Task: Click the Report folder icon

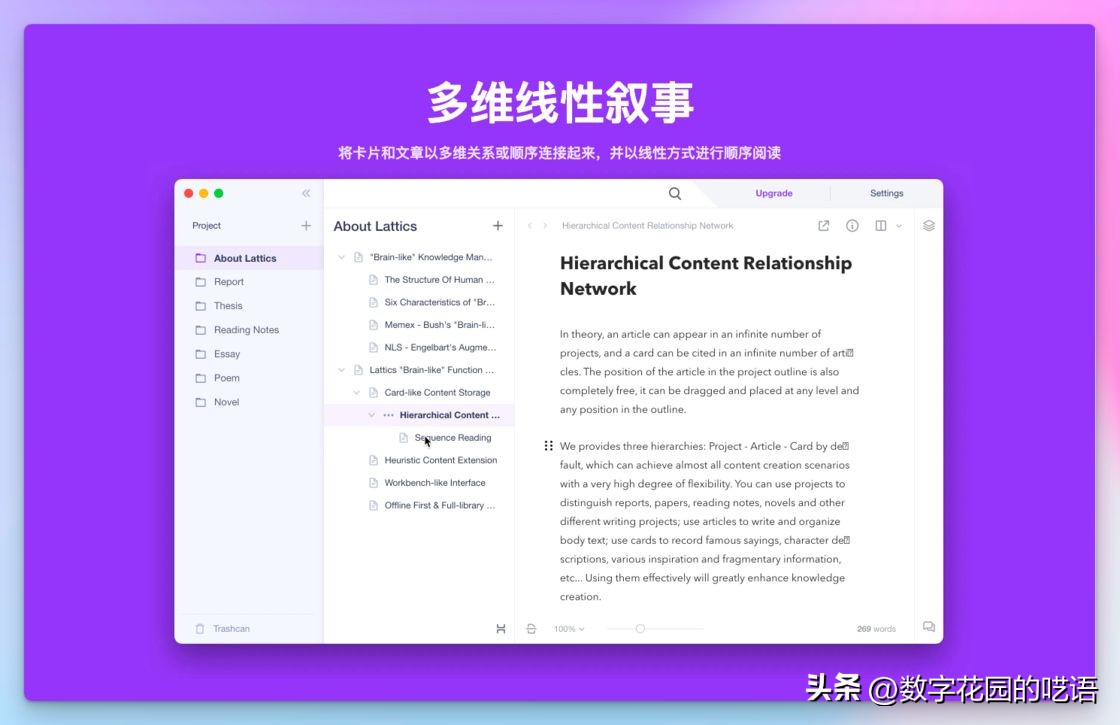Action: tap(201, 282)
